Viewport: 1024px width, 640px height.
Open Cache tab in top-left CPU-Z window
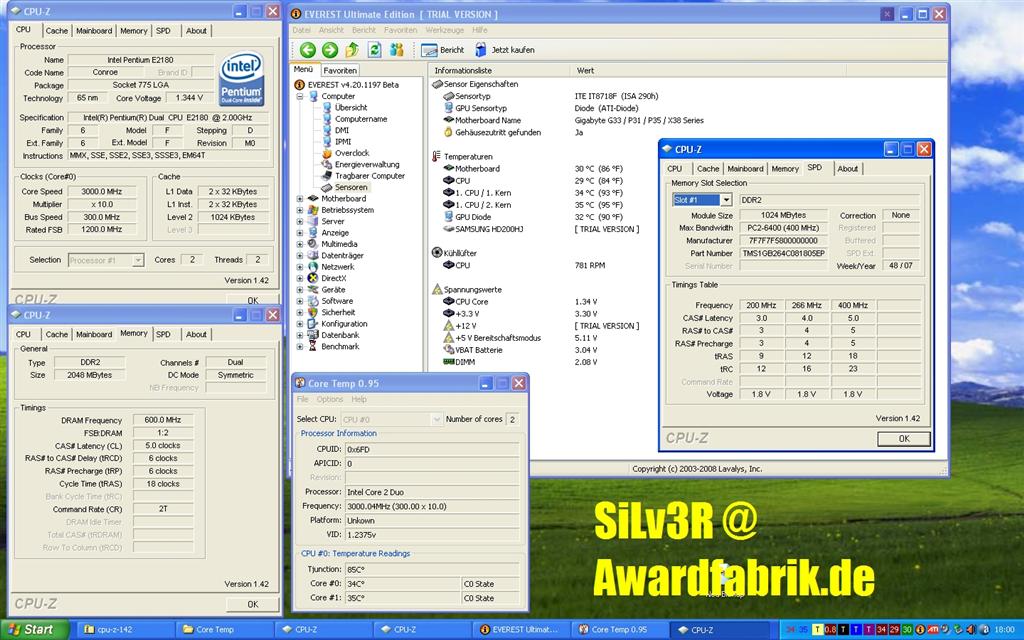pos(57,31)
